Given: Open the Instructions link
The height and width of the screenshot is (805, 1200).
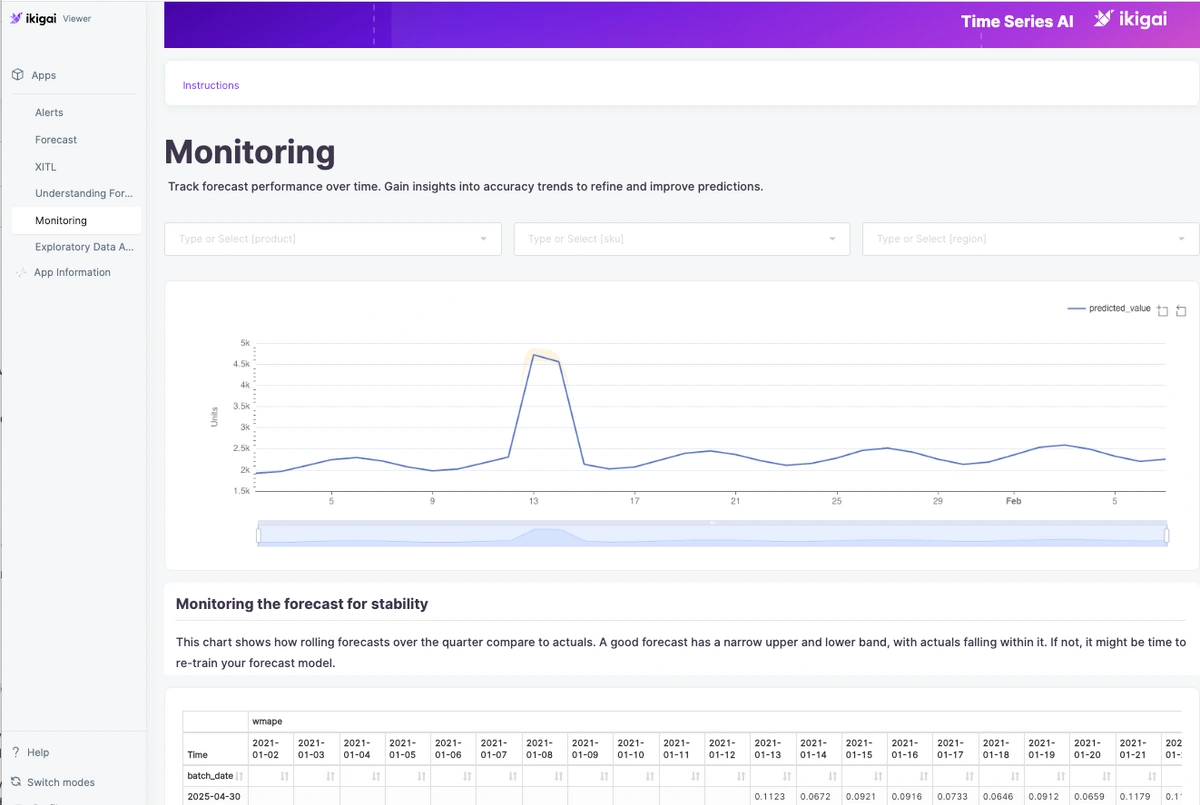Looking at the screenshot, I should click(211, 86).
